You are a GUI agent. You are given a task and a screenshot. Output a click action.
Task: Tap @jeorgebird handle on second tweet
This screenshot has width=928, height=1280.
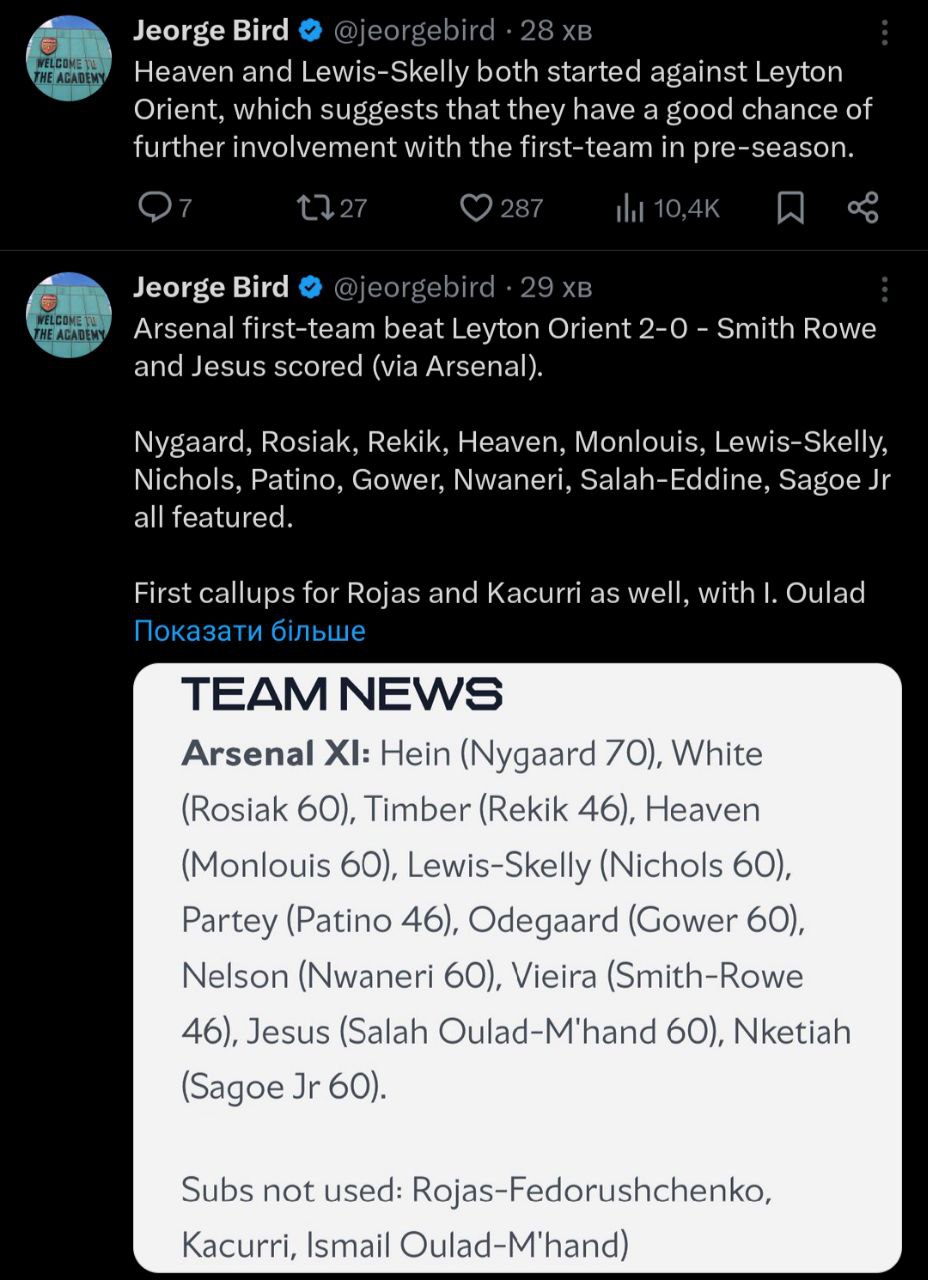(x=414, y=288)
